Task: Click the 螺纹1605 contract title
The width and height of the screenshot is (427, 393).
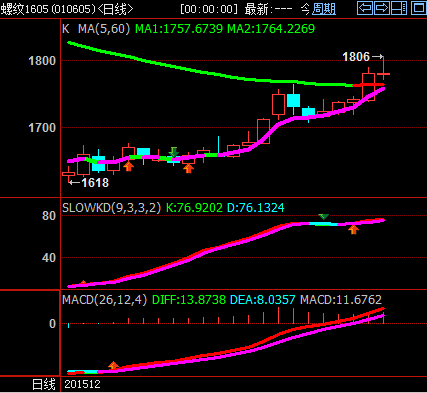Action: pos(25,9)
